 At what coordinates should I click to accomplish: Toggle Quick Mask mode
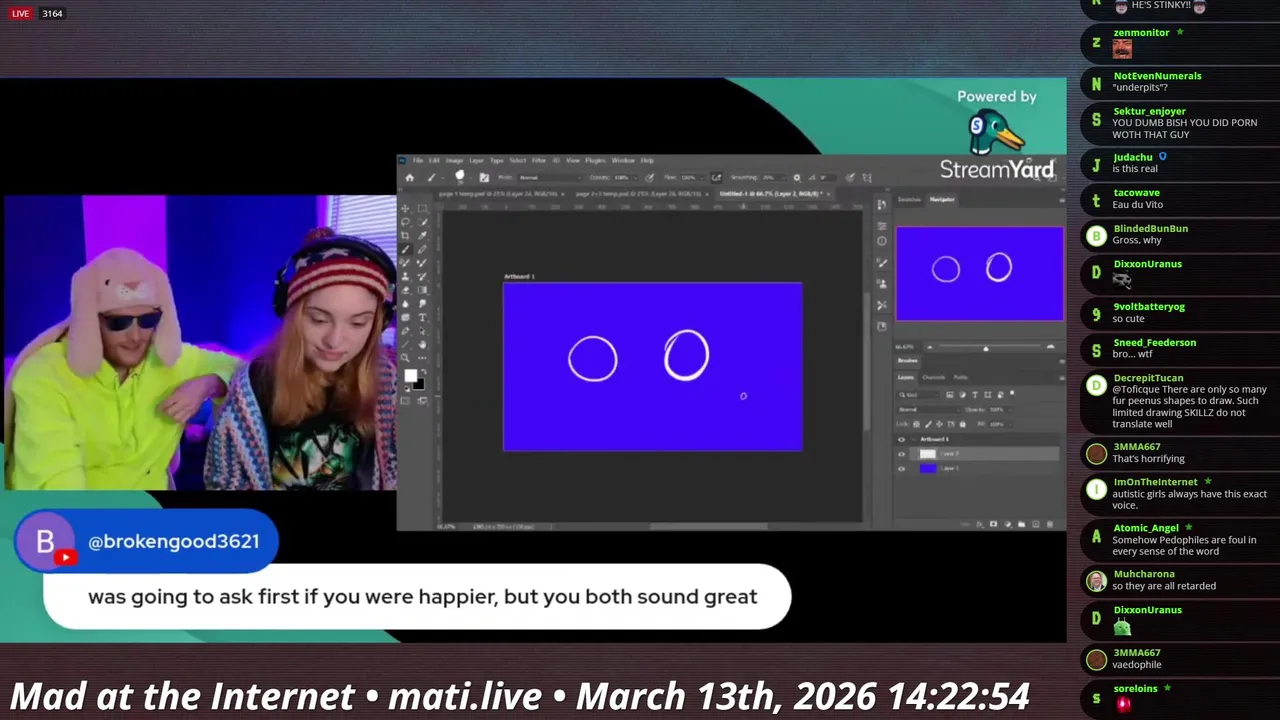coord(404,400)
